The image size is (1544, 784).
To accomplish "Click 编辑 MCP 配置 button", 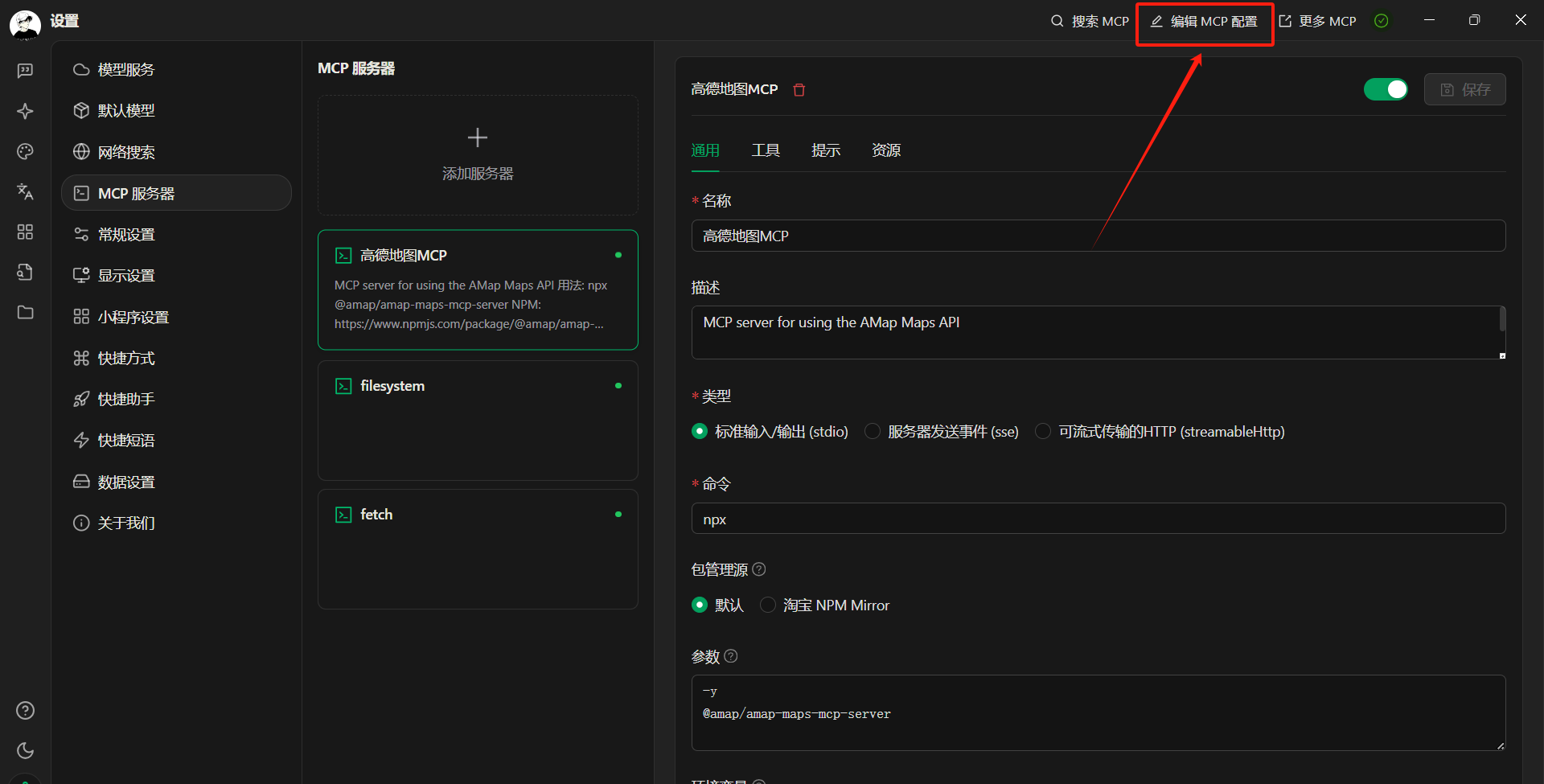I will 1204,22.
